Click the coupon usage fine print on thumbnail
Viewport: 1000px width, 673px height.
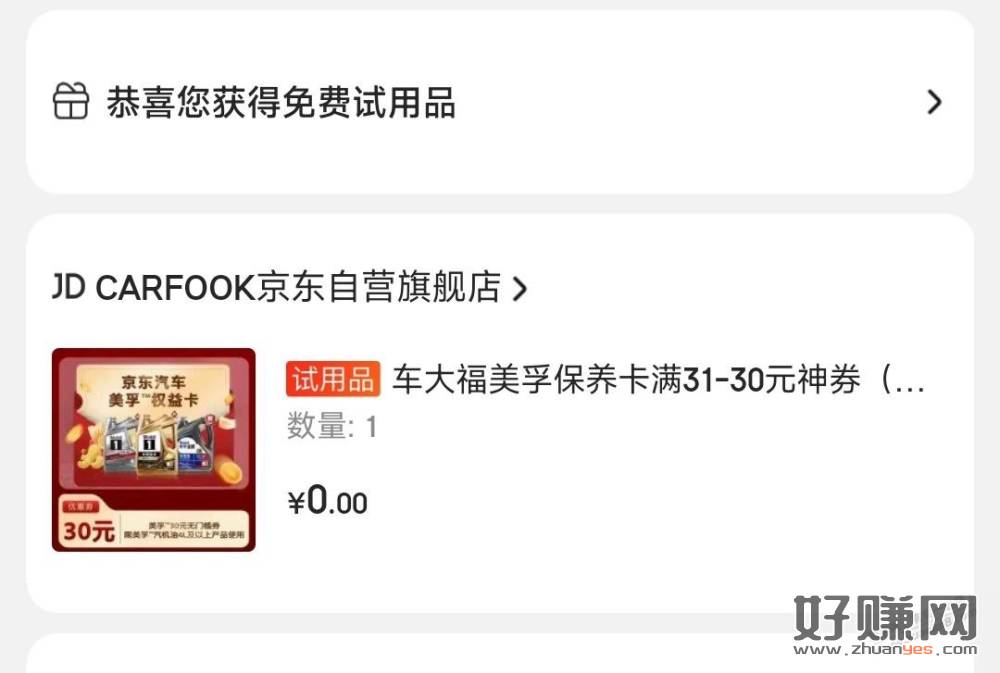[x=184, y=530]
